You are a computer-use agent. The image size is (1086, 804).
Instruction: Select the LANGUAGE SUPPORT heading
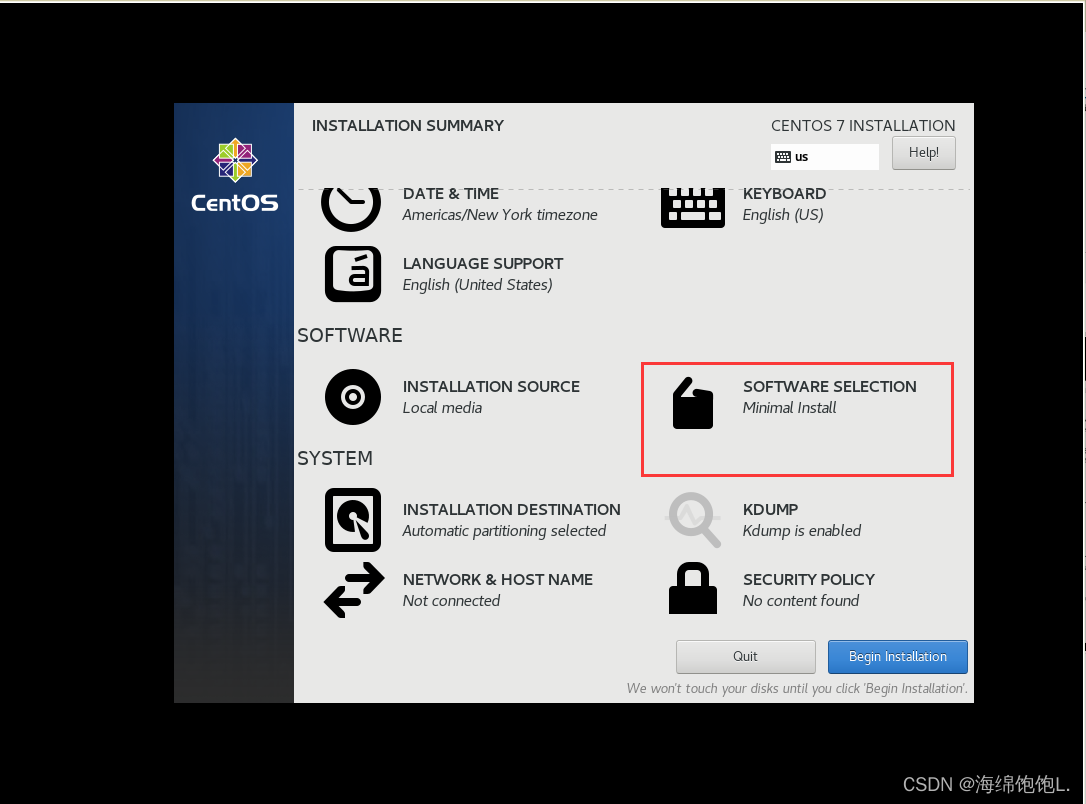[483, 264]
